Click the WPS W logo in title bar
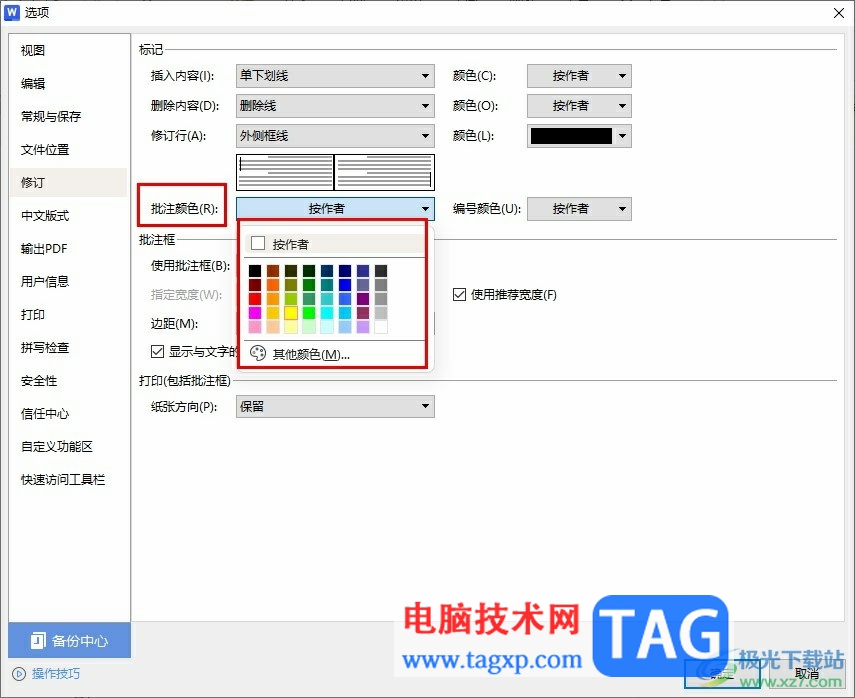The height and width of the screenshot is (698, 855). click(11, 12)
